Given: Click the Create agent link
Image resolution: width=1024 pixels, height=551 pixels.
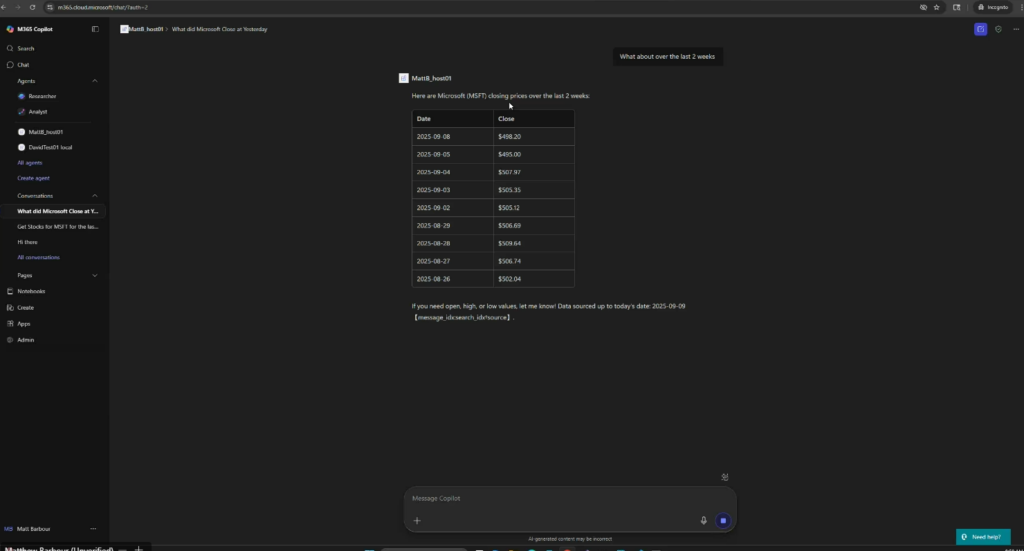Looking at the screenshot, I should (x=33, y=178).
